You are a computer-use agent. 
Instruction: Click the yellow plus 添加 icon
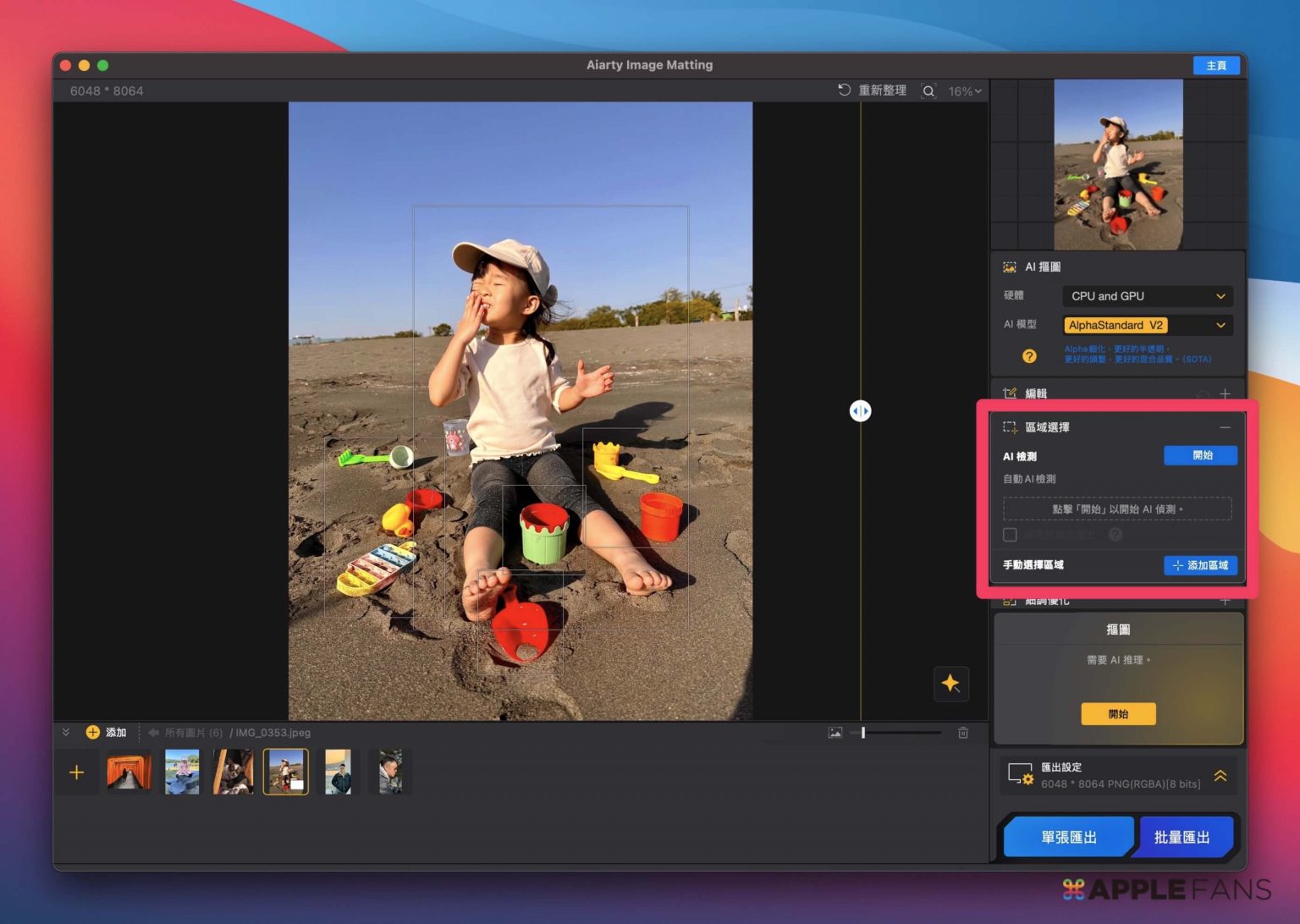click(93, 733)
